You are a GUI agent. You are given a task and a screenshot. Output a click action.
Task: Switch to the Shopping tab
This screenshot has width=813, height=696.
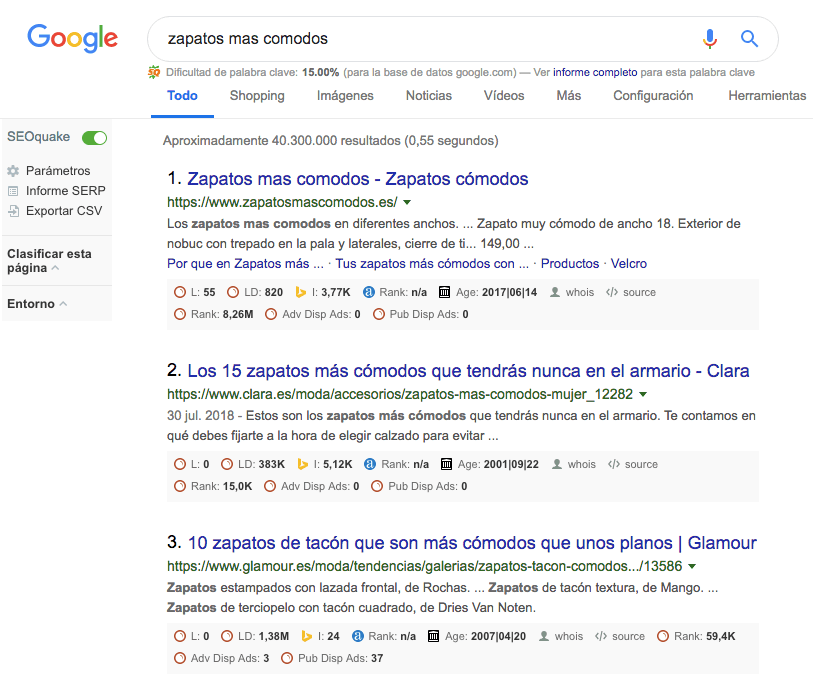(x=257, y=95)
